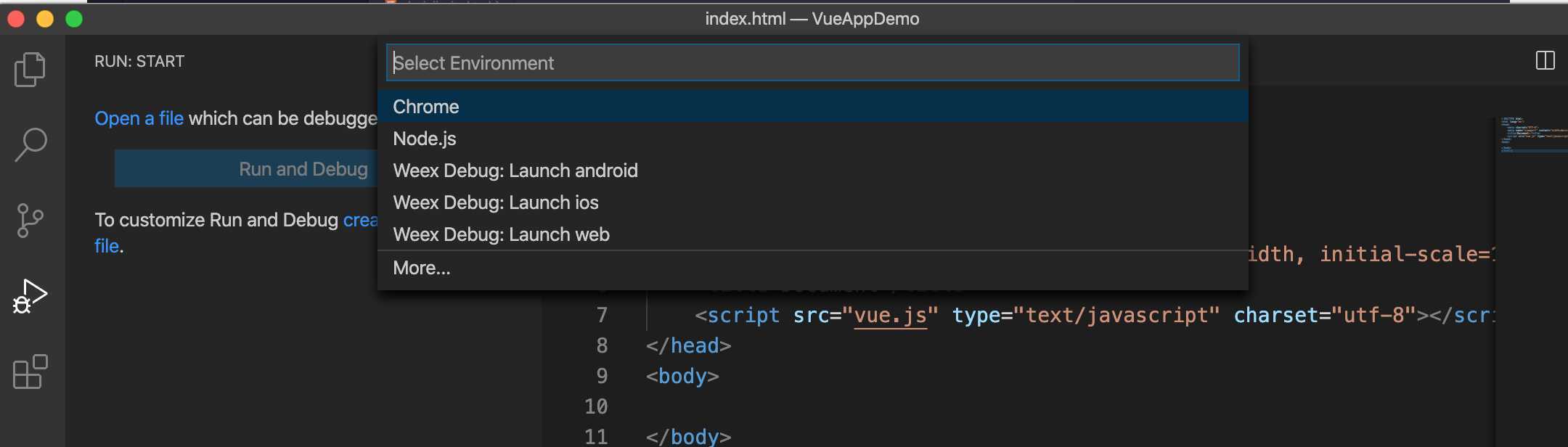Screen dimensions: 1568x447
Task: Select the Node.js environment
Action: pos(813,139)
